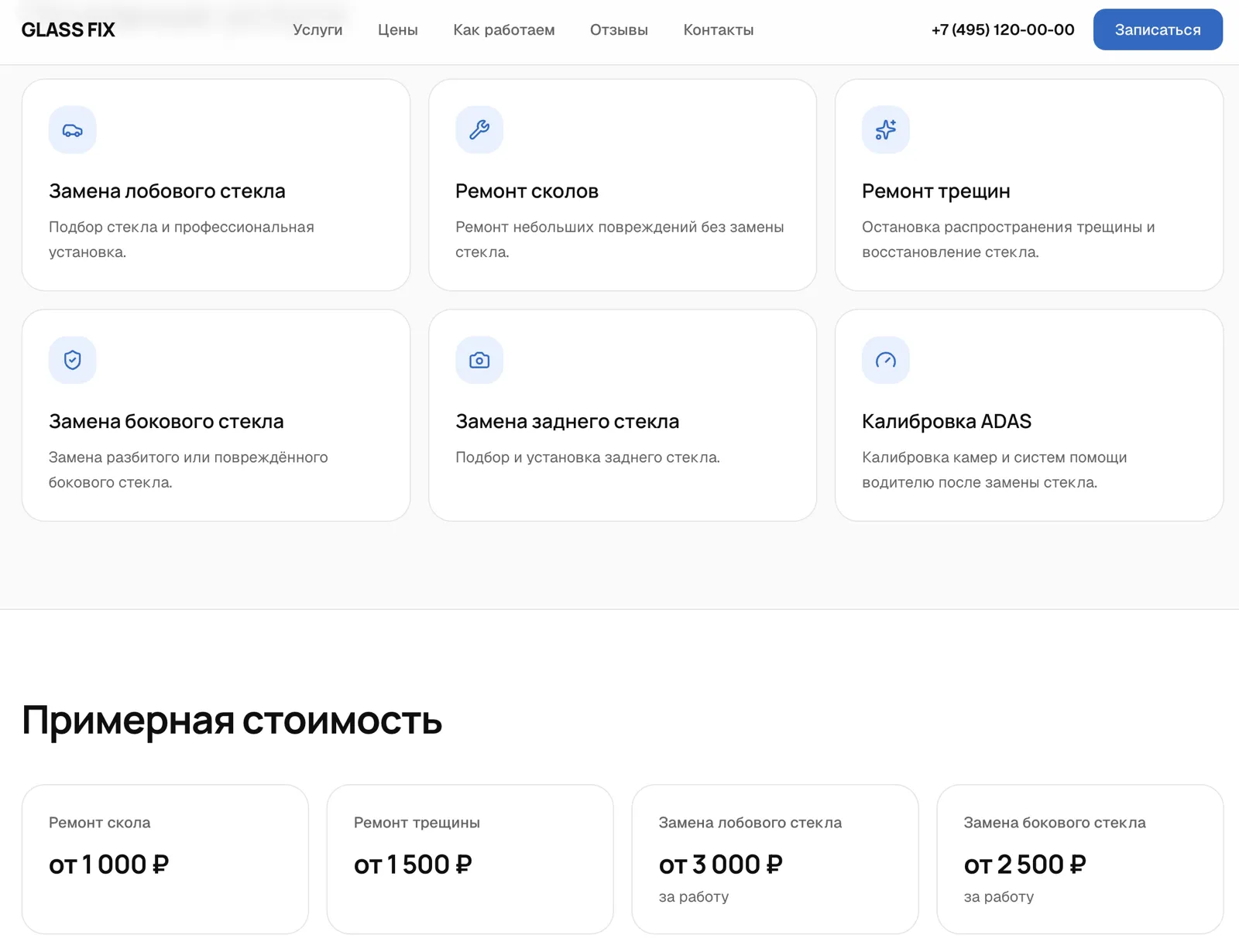The height and width of the screenshot is (952, 1239).
Task: Open Контакты in the header menu
Action: point(719,30)
